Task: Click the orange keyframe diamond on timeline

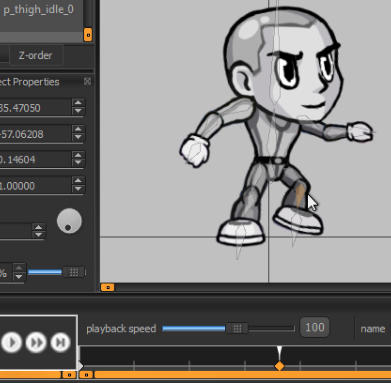Action: [x=280, y=366]
